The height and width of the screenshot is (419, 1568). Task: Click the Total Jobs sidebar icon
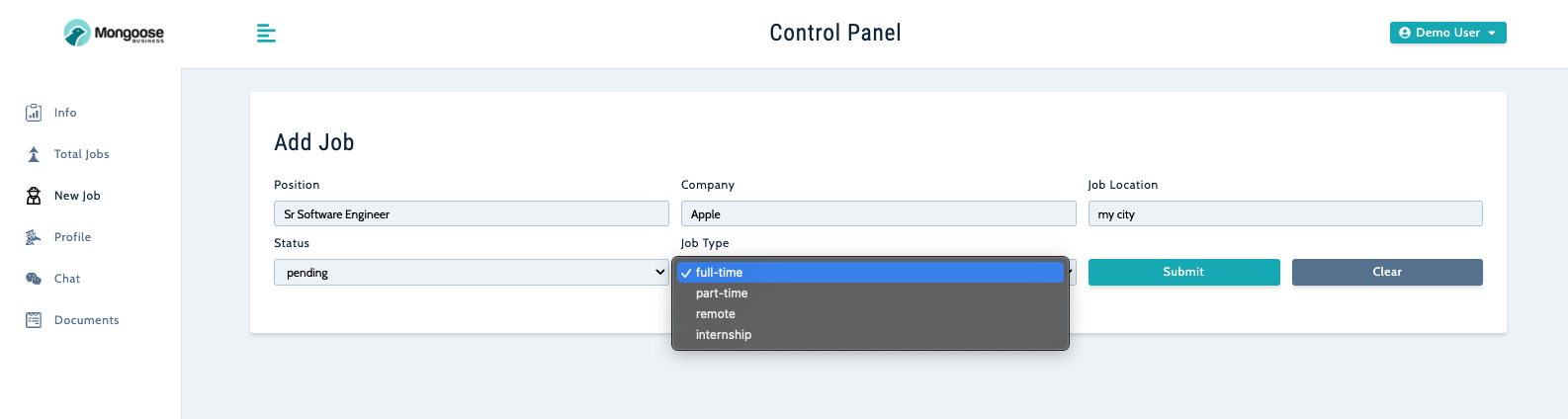click(34, 154)
